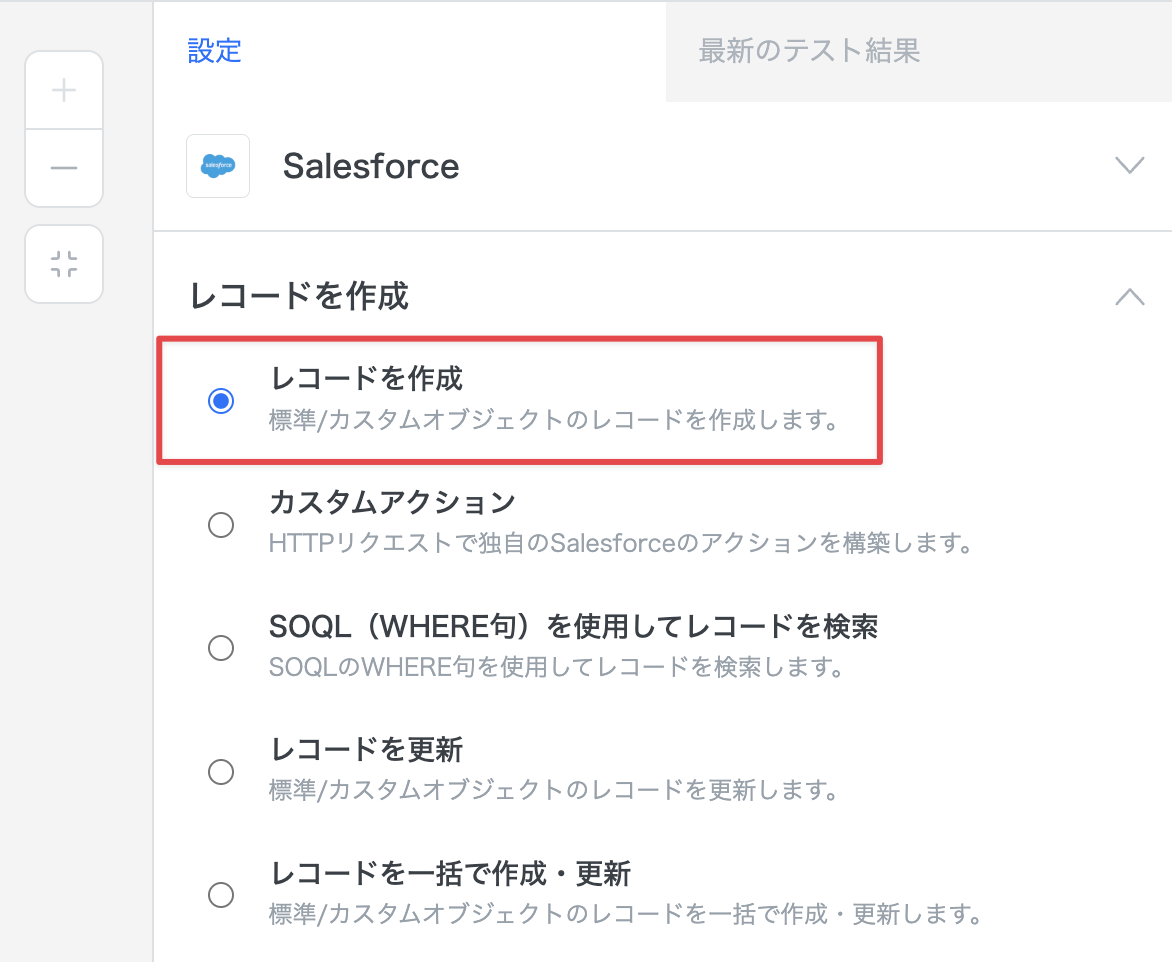Viewport: 1172px width, 962px height.
Task: Click the zoom in plus icon
Action: pyautogui.click(x=64, y=91)
